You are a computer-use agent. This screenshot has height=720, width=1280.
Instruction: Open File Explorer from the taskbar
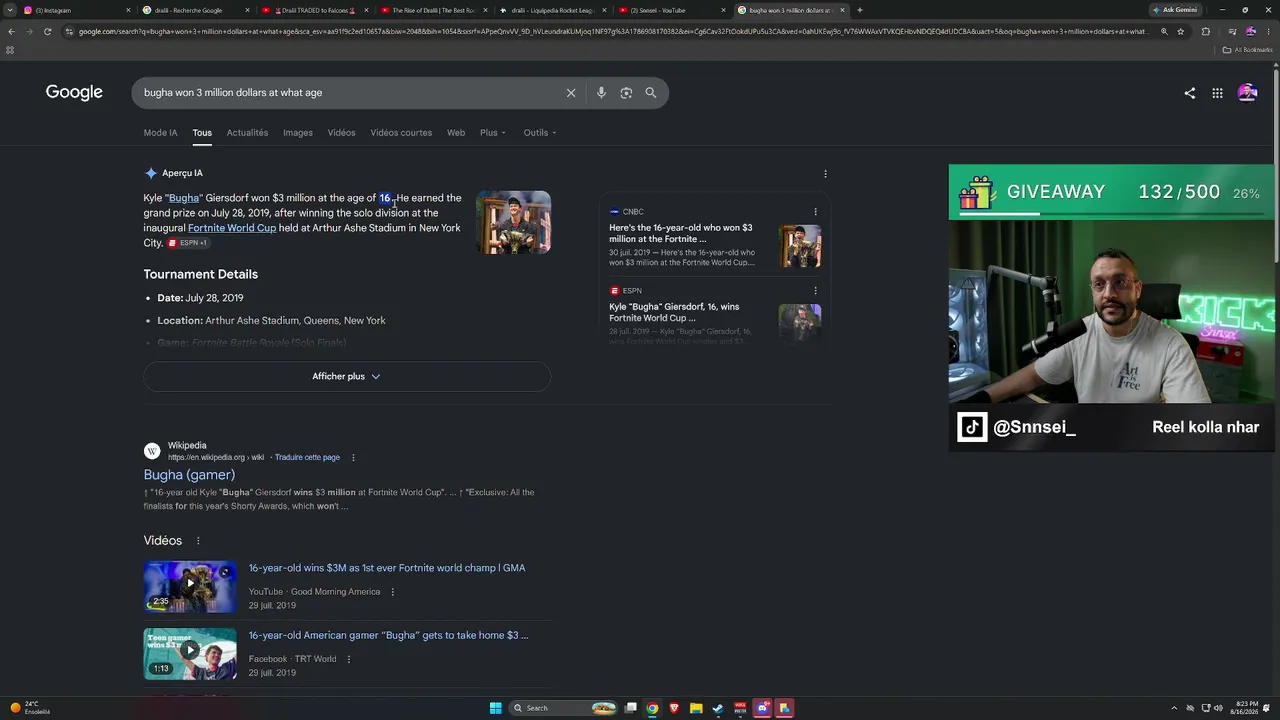(x=696, y=708)
